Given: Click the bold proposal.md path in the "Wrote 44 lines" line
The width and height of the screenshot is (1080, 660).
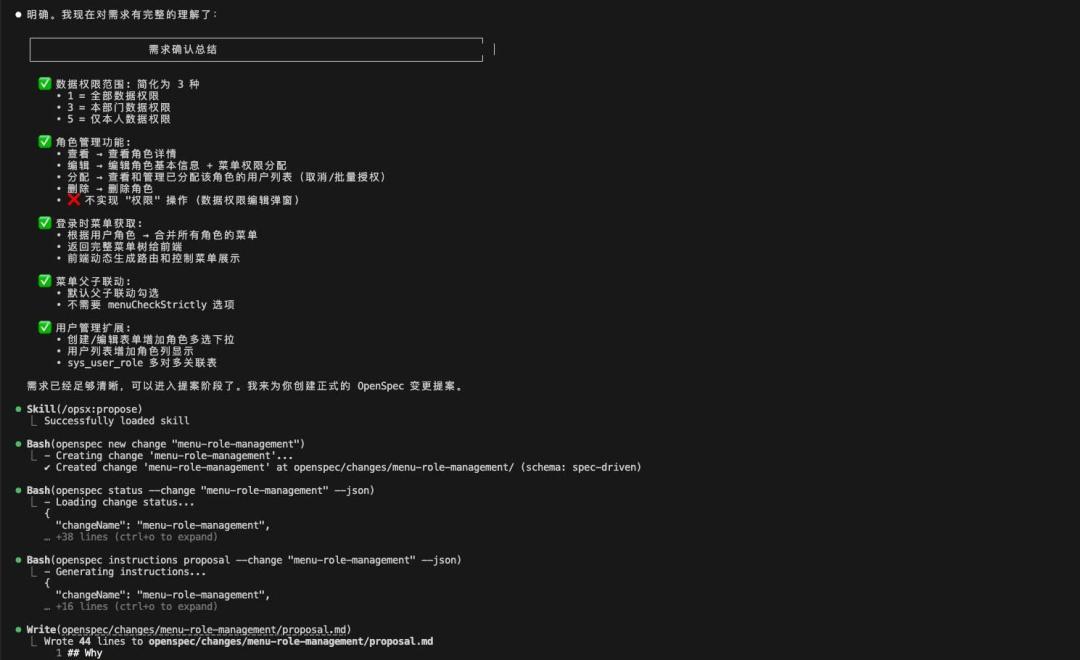Looking at the screenshot, I should click(291, 641).
